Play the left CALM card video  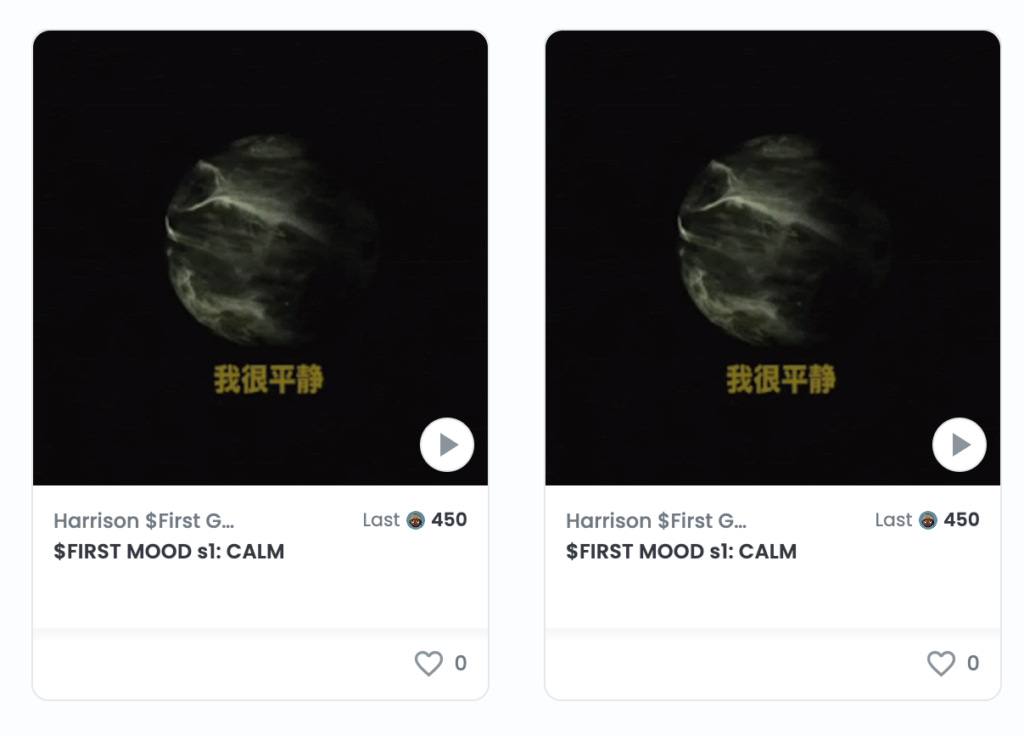(447, 445)
